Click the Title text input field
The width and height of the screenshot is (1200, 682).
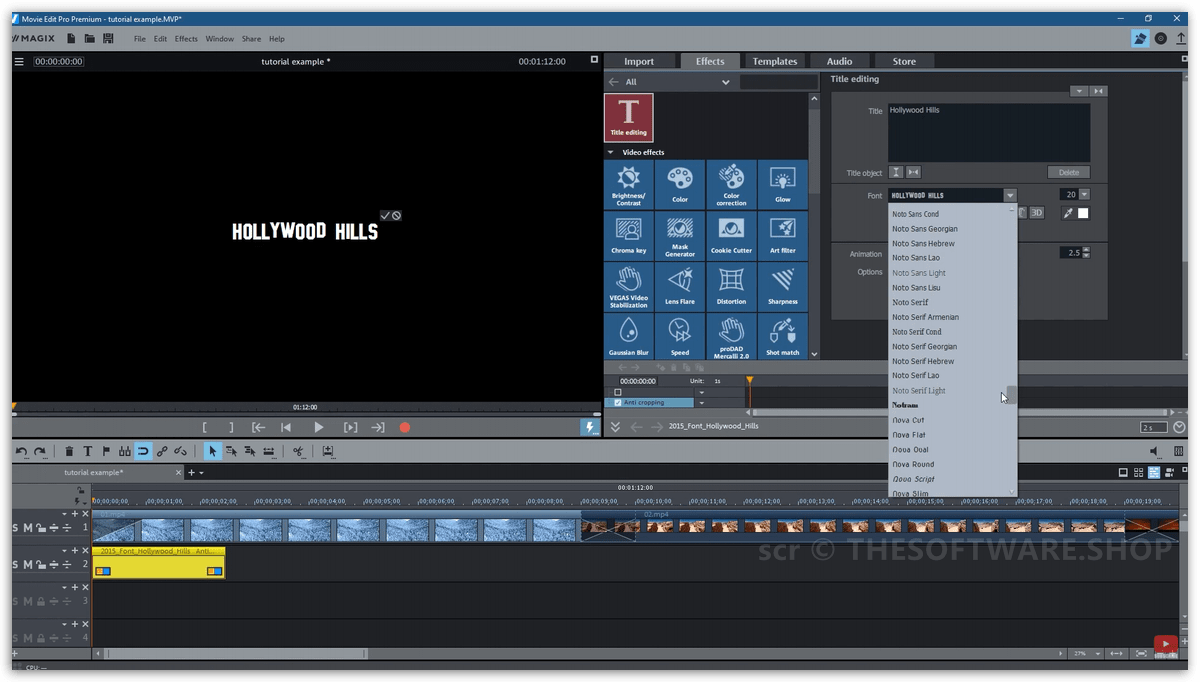pos(989,133)
